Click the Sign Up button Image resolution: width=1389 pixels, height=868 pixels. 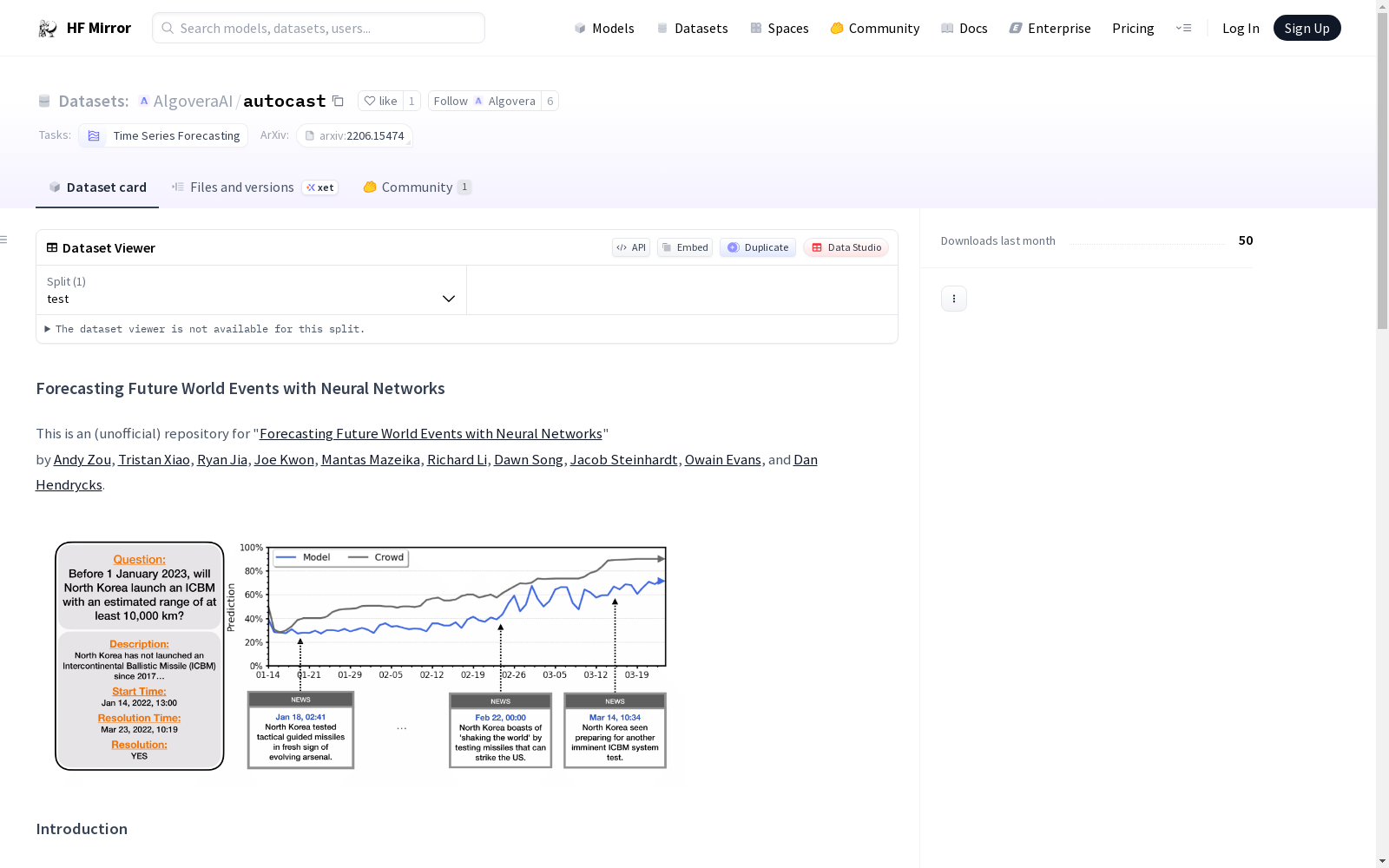click(x=1307, y=28)
